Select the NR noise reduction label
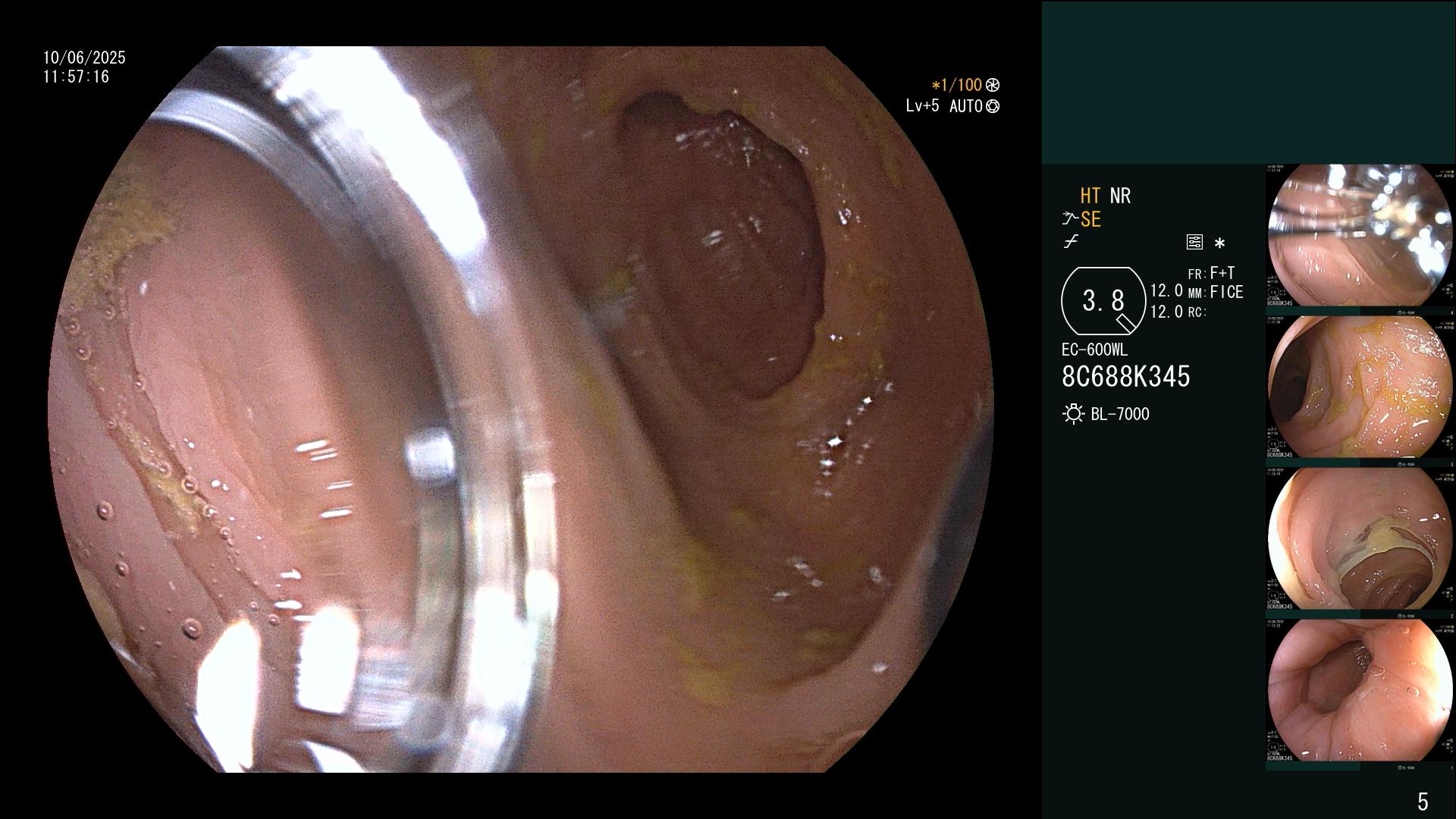This screenshot has height=819, width=1456. [x=1120, y=196]
